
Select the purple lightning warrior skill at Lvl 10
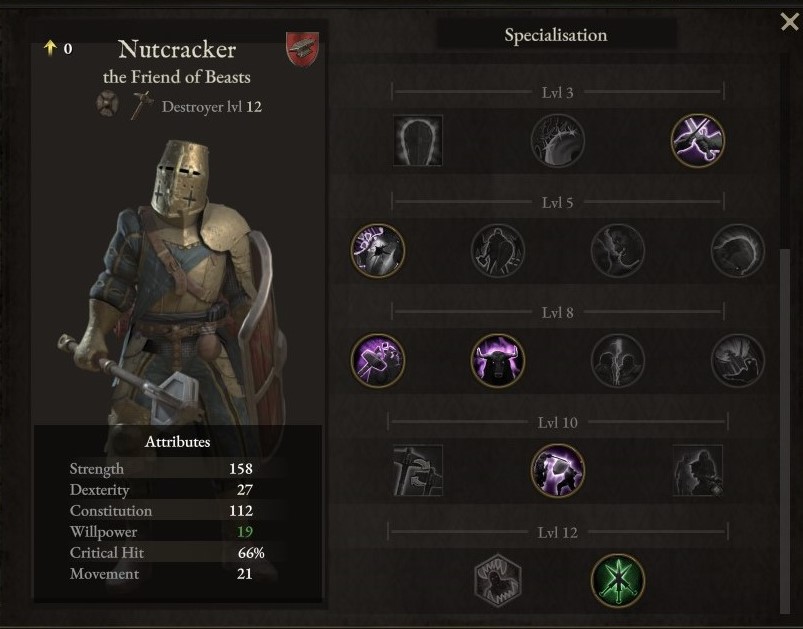pyautogui.click(x=557, y=470)
